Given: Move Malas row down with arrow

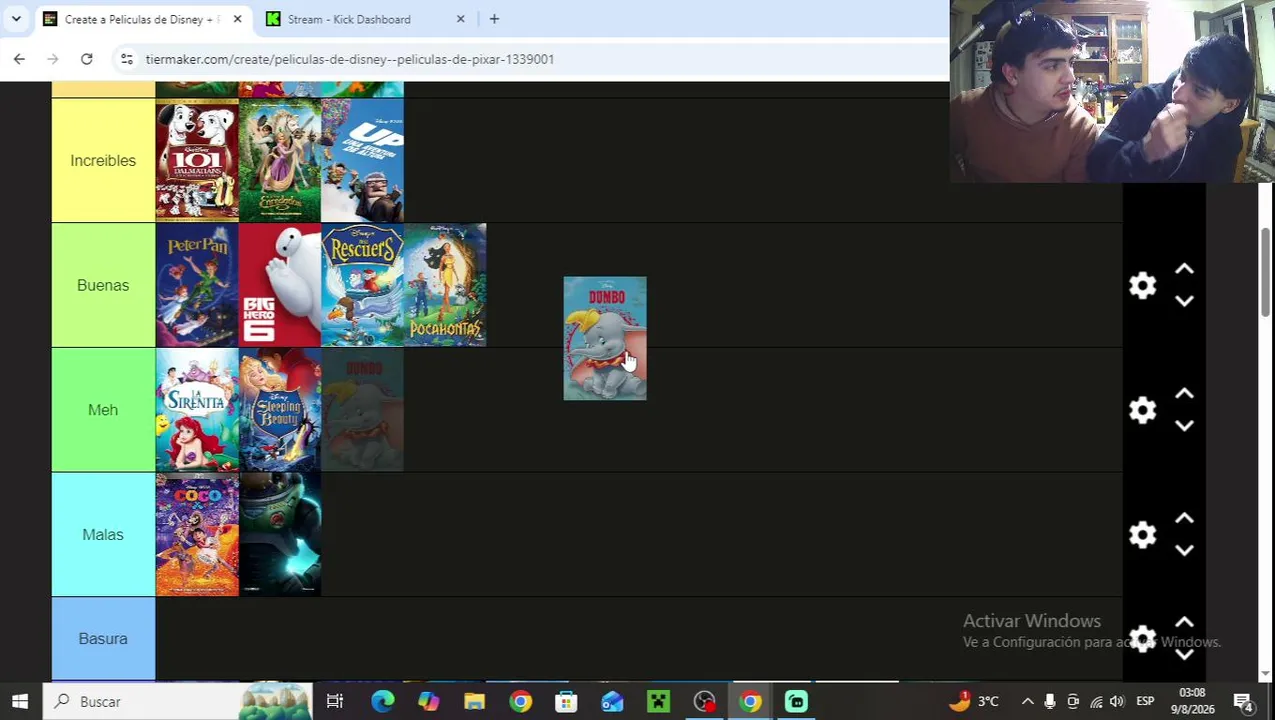Looking at the screenshot, I should (1184, 551).
